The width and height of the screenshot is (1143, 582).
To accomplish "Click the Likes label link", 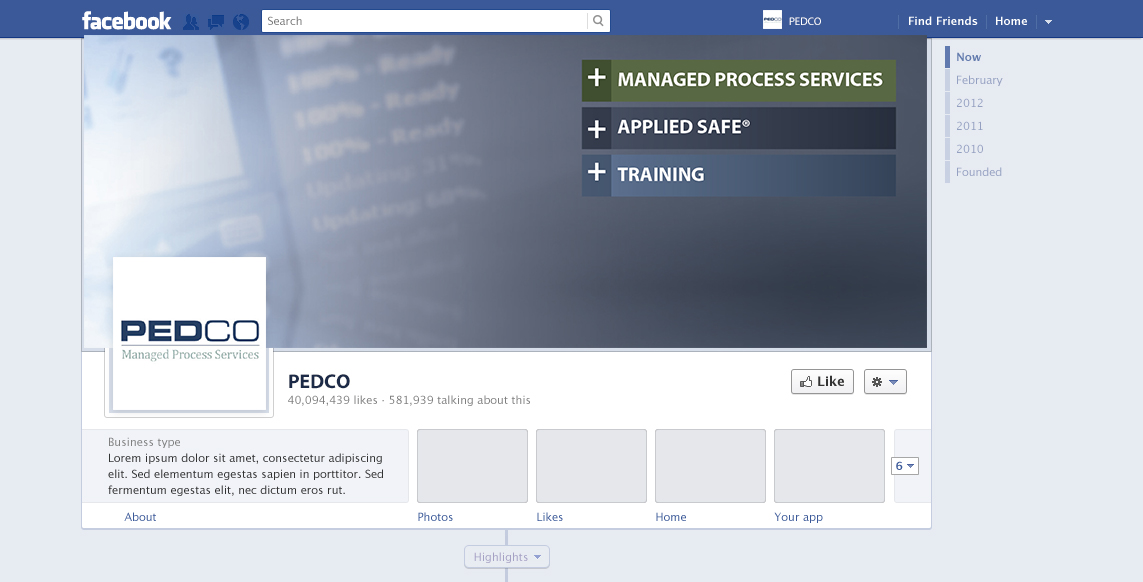I will coord(550,517).
